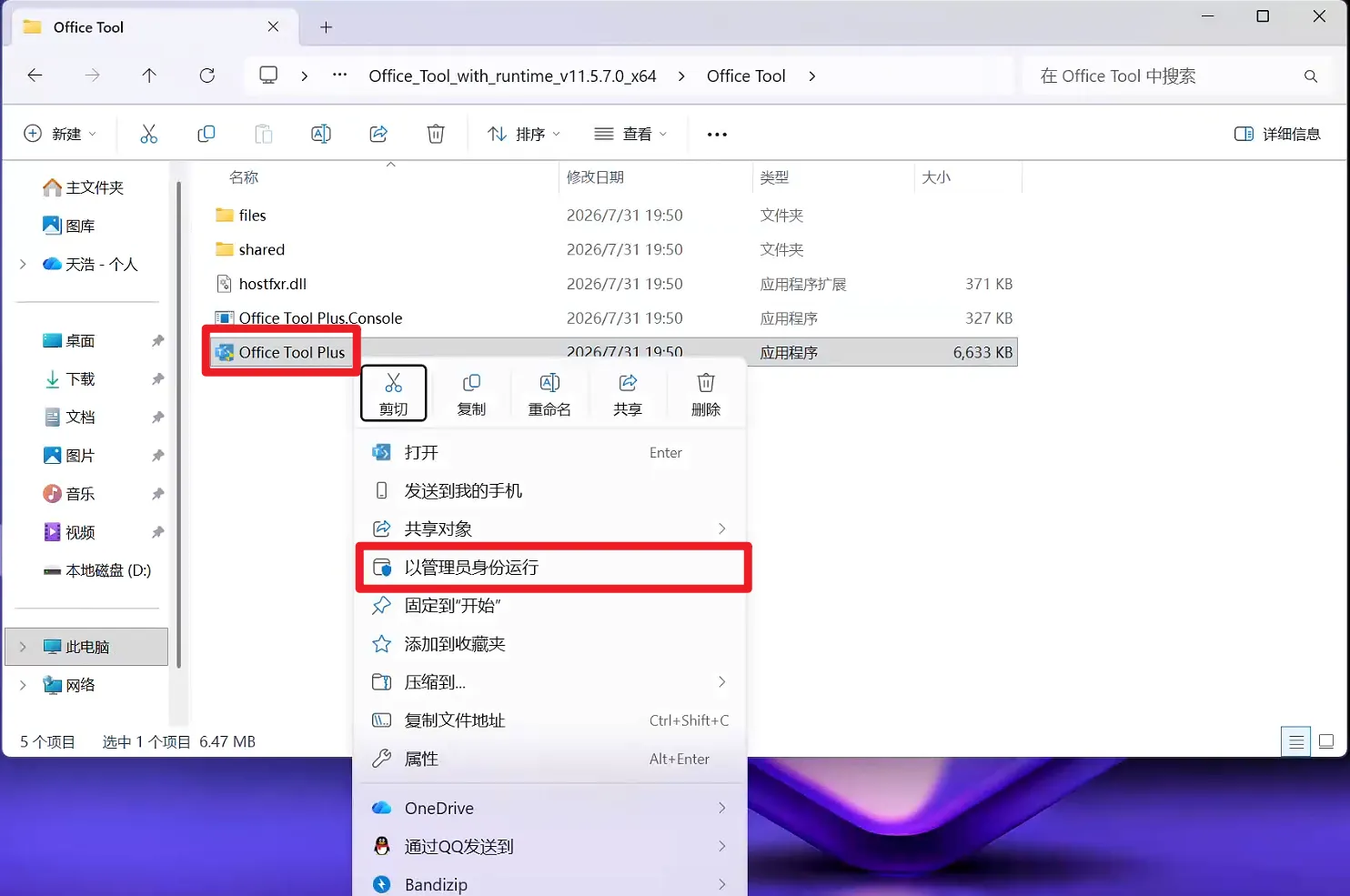The width and height of the screenshot is (1350, 896).
Task: Choose Copy in the context menu
Action: pos(471,393)
